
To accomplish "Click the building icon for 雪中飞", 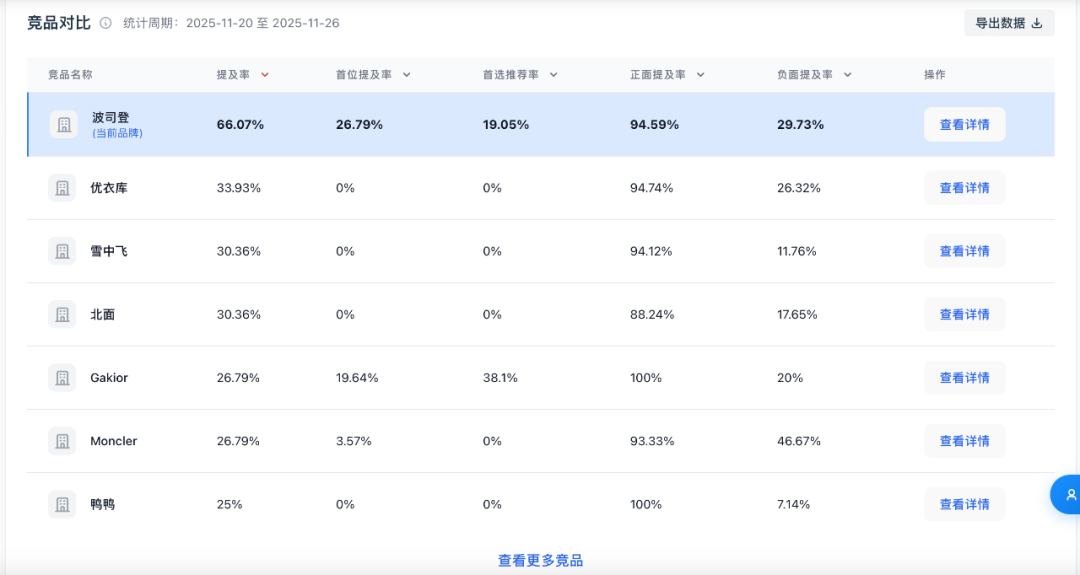I will (x=62, y=251).
